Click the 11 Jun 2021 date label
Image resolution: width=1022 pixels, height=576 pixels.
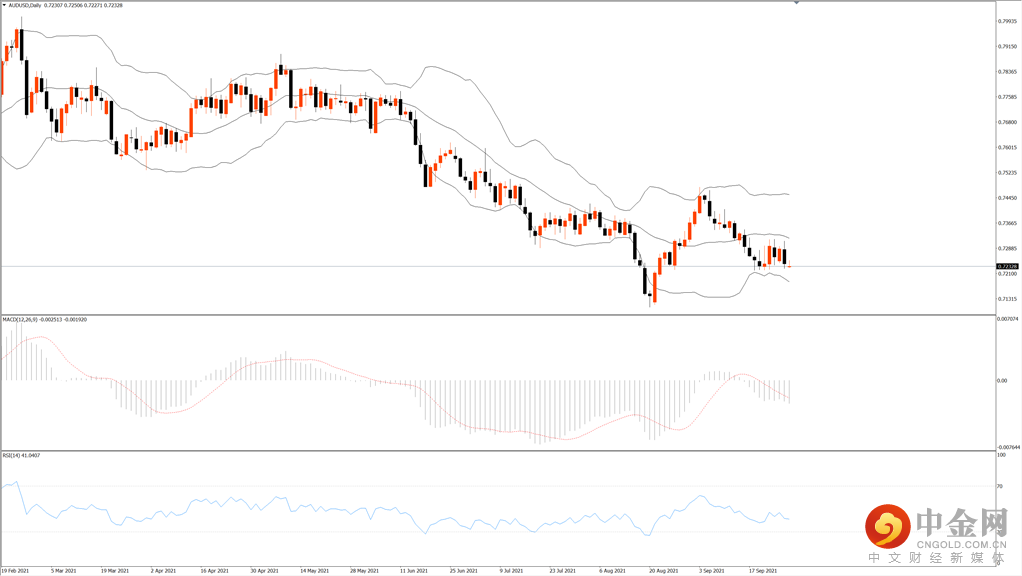point(415,571)
